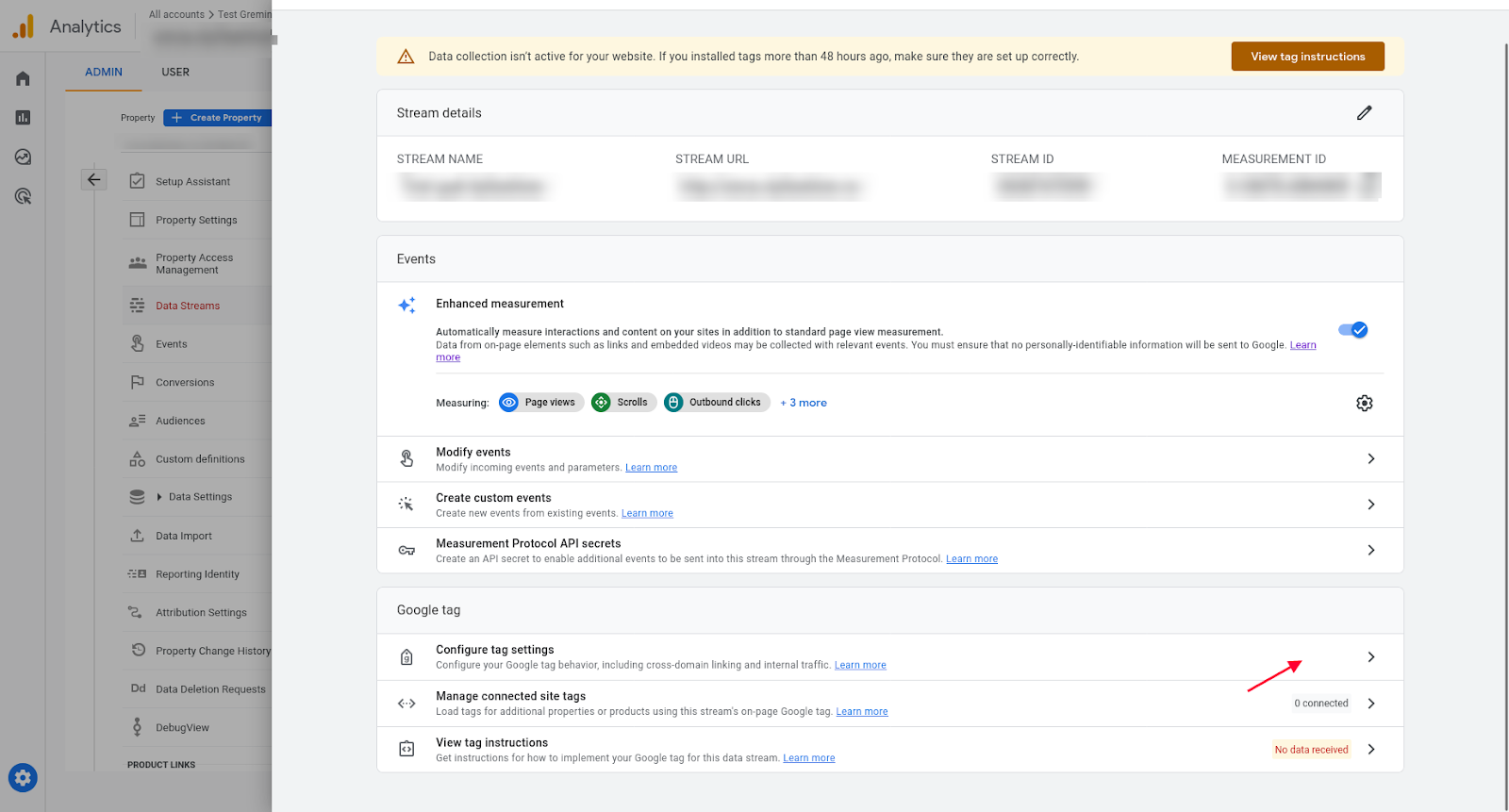The width and height of the screenshot is (1509, 812).
Task: Follow Learn more link for Measurement Protocol
Action: click(x=971, y=559)
